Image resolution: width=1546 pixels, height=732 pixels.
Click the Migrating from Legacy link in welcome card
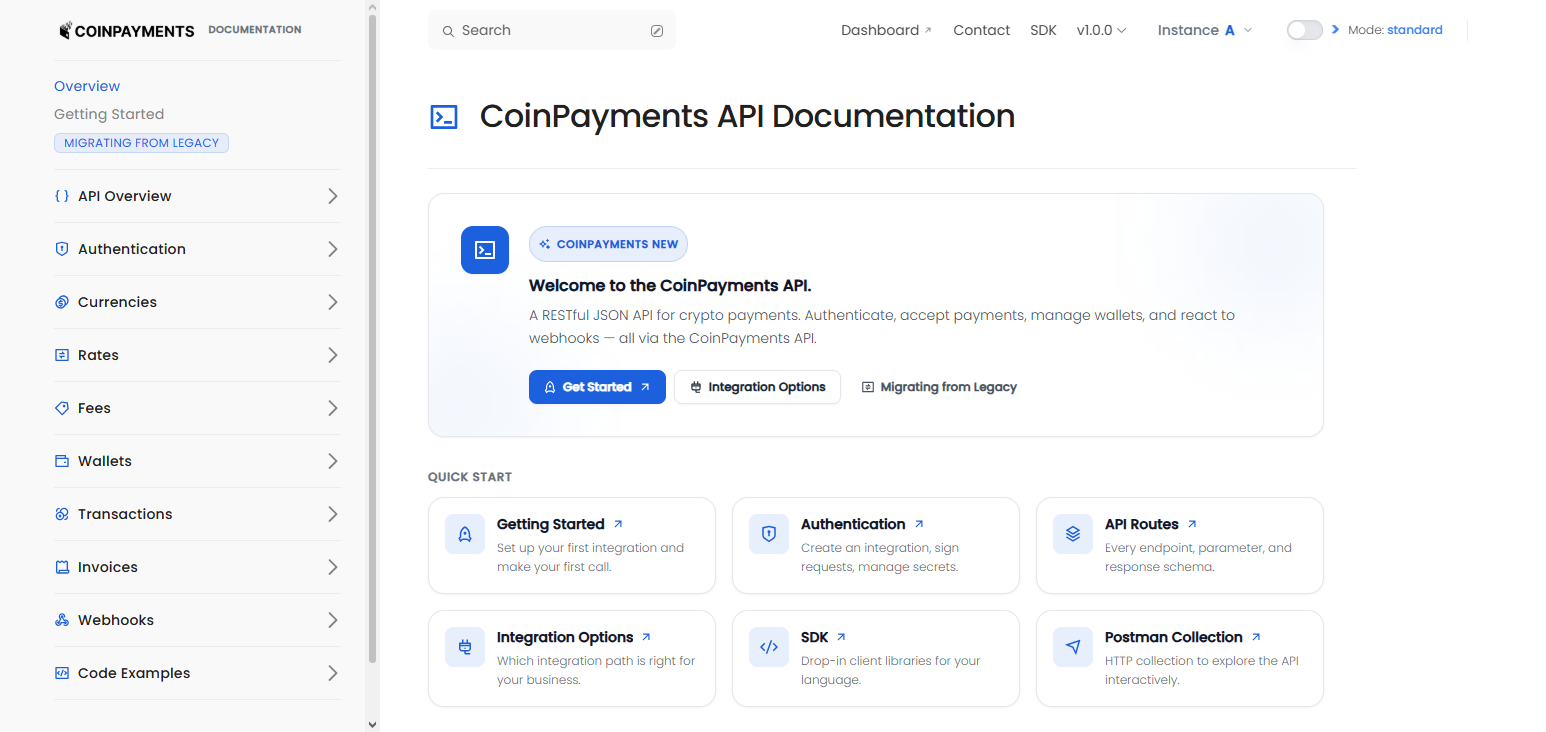click(939, 387)
